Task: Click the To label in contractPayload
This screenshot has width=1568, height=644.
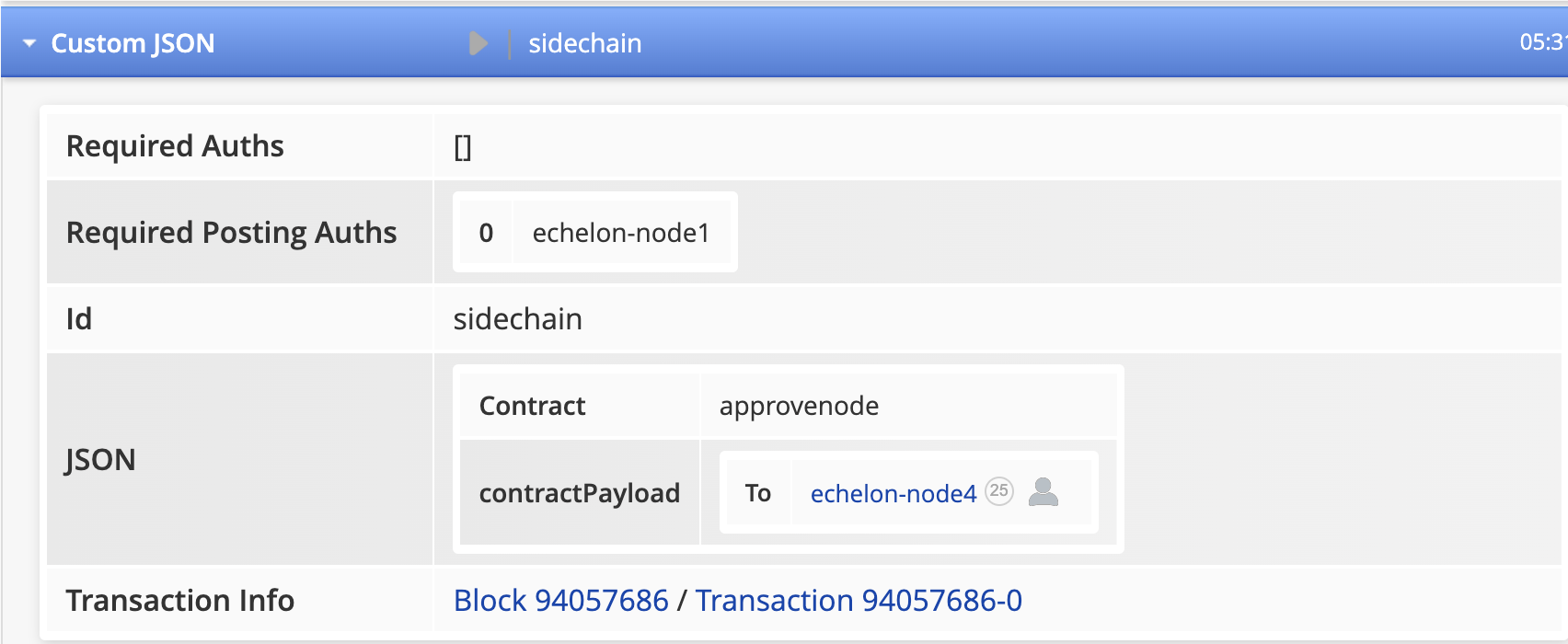Action: coord(757,493)
